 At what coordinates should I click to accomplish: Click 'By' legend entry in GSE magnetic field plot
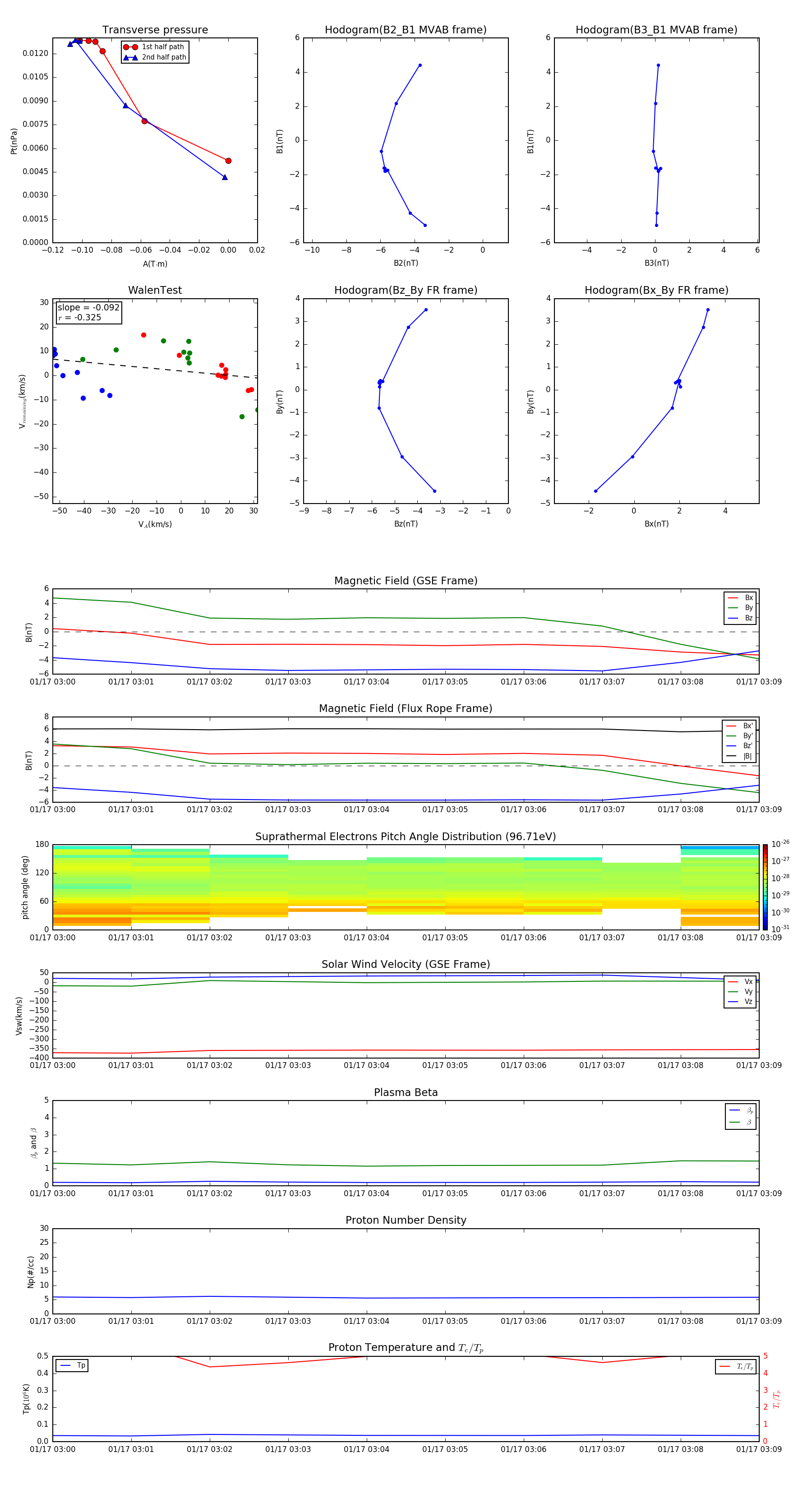[740, 607]
